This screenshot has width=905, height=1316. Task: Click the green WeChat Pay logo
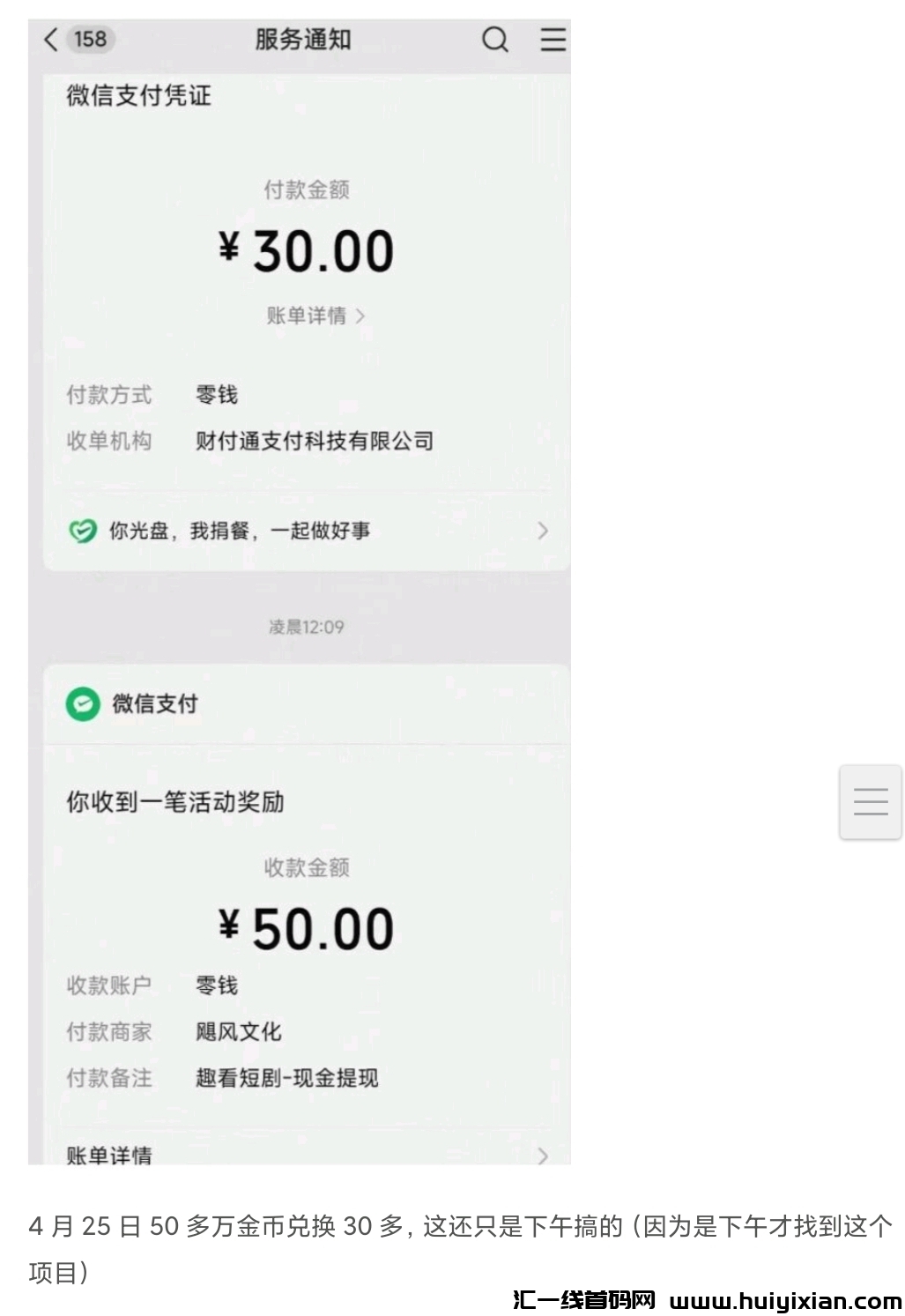pos(83,704)
